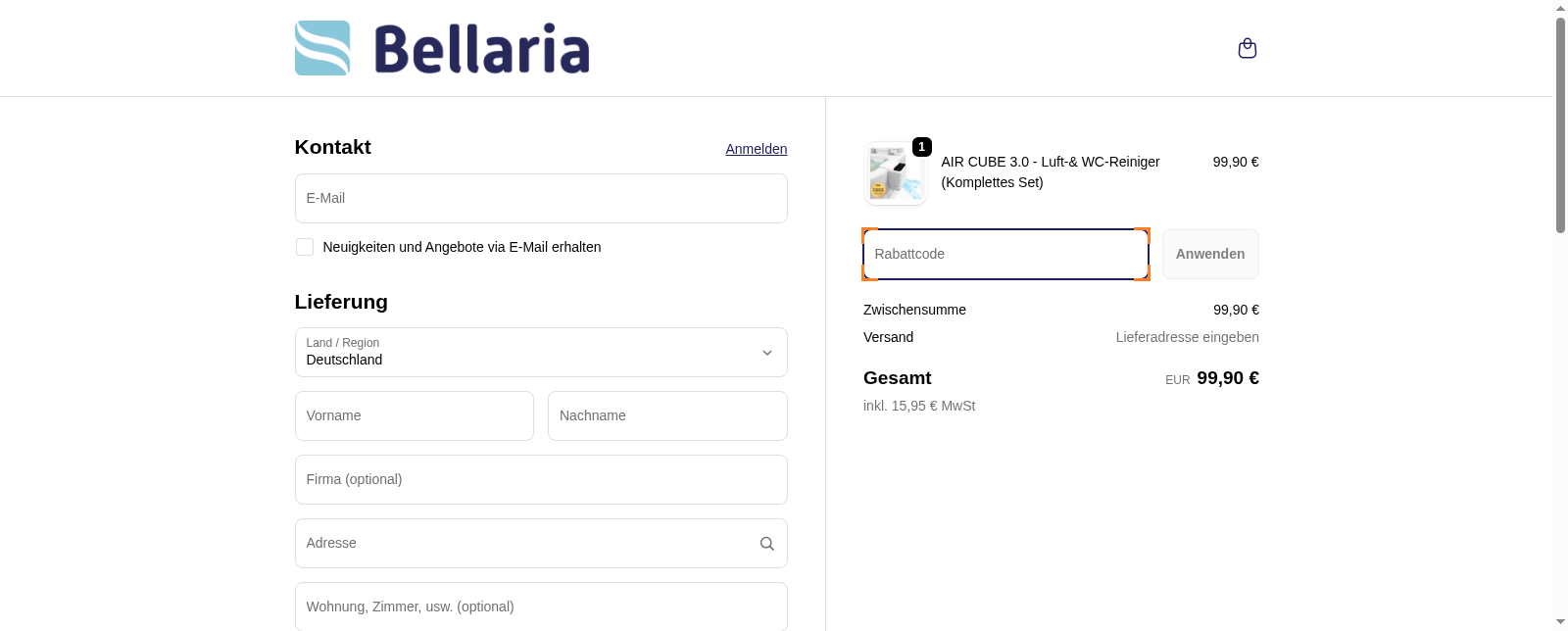
Task: Click the Wohnung, Zimmer field
Action: pos(541,607)
